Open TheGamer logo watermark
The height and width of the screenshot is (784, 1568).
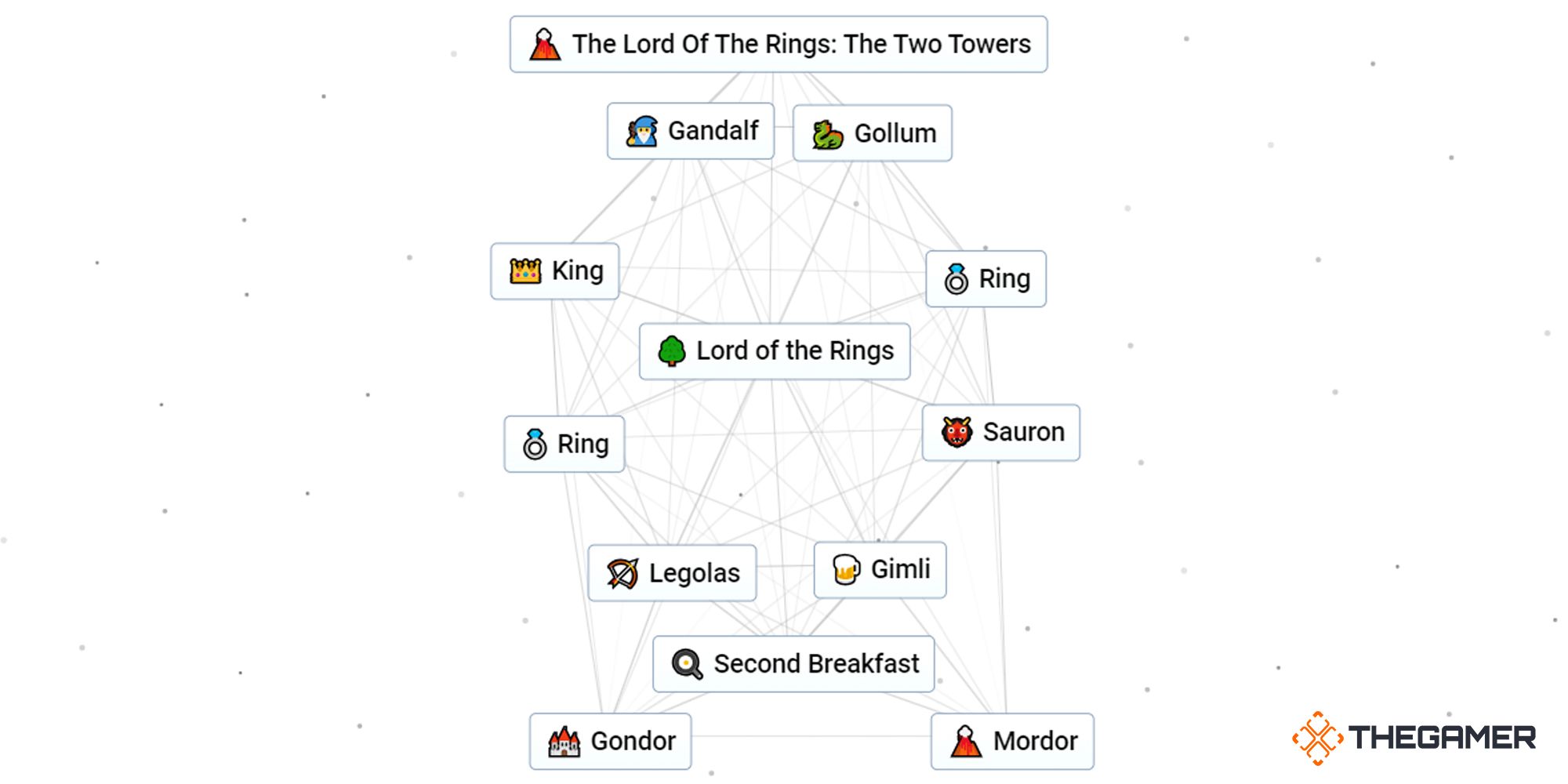click(x=1414, y=738)
